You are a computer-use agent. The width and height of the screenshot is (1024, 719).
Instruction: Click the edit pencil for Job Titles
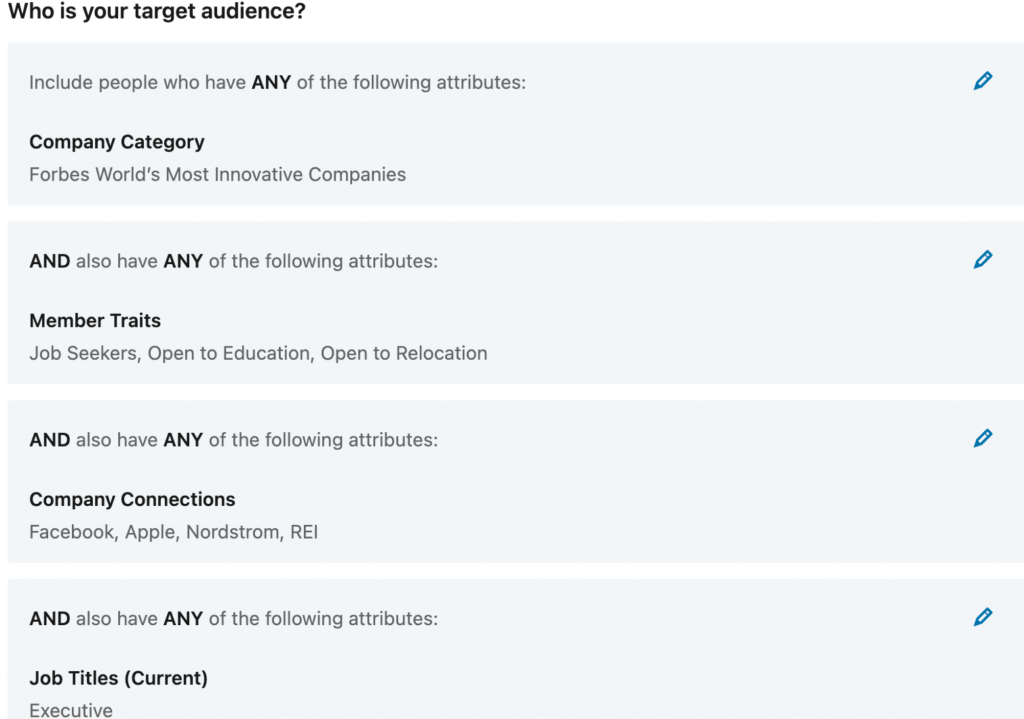(x=983, y=617)
